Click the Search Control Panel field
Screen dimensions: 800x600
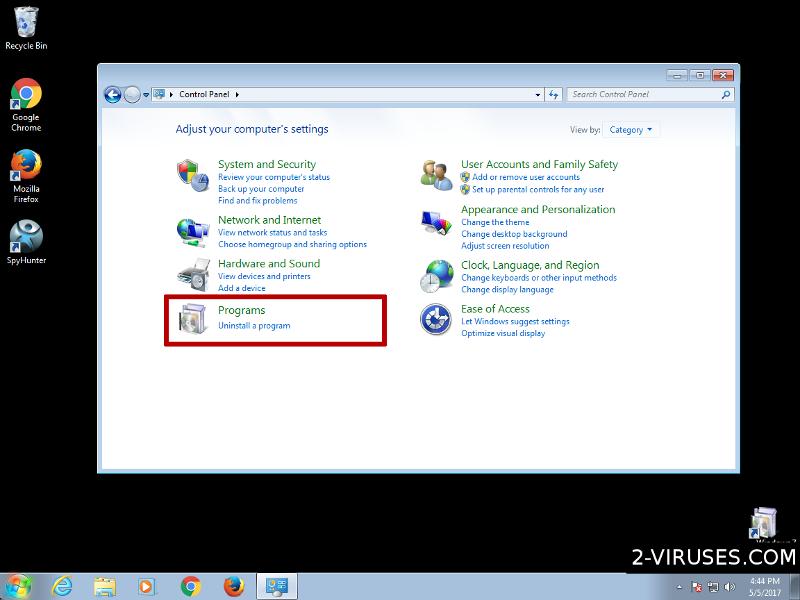click(x=645, y=94)
